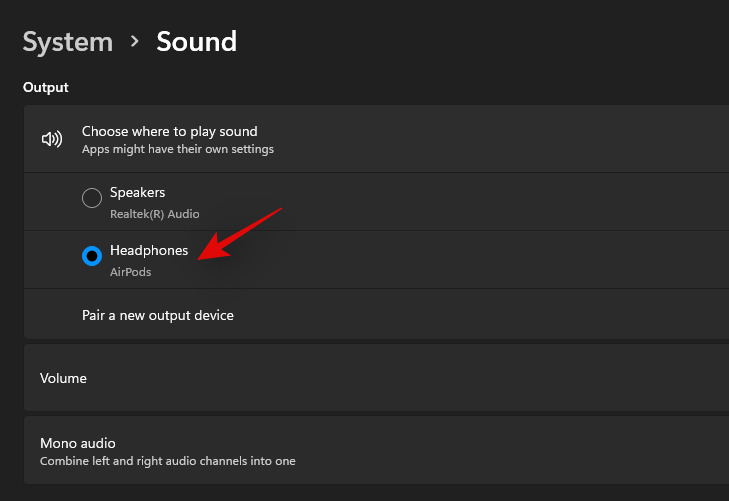Click the Speakers device label
This screenshot has height=501, width=729.
point(138,192)
